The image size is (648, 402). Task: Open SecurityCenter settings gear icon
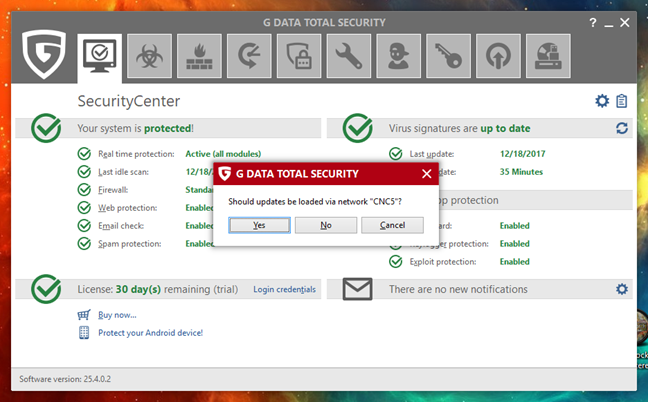pos(602,100)
